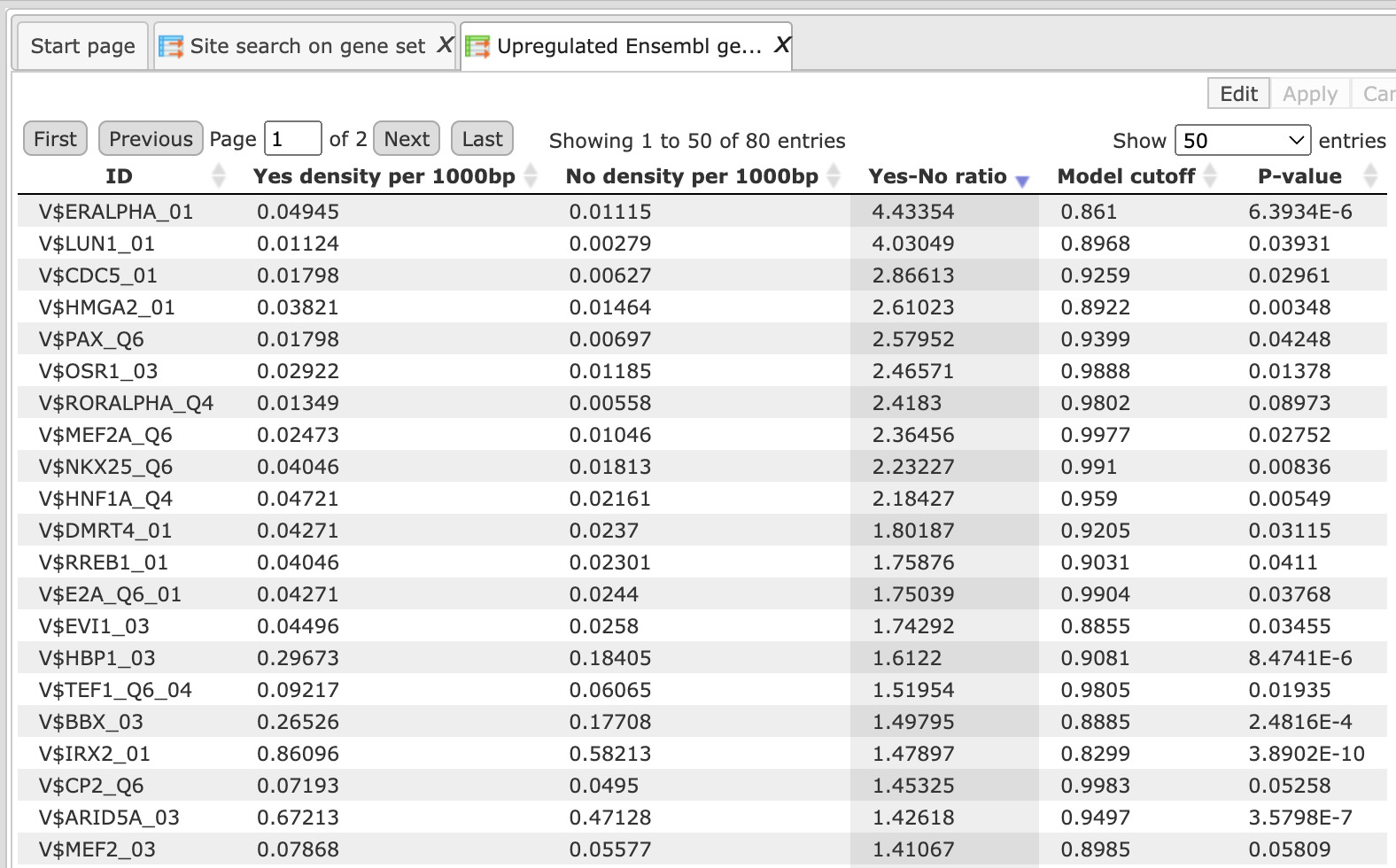1396x868 pixels.
Task: Click the Site search tab table icon
Action: point(171,46)
